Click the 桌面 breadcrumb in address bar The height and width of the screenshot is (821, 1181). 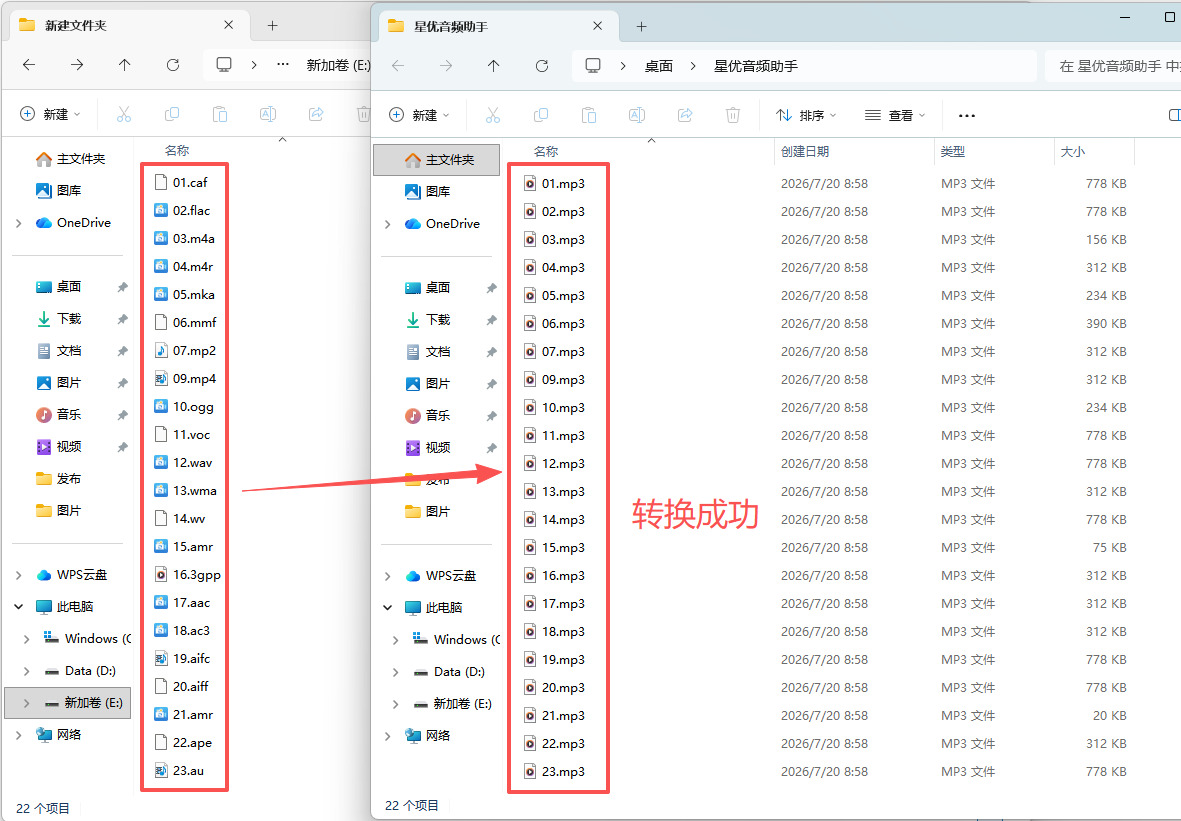(x=659, y=66)
